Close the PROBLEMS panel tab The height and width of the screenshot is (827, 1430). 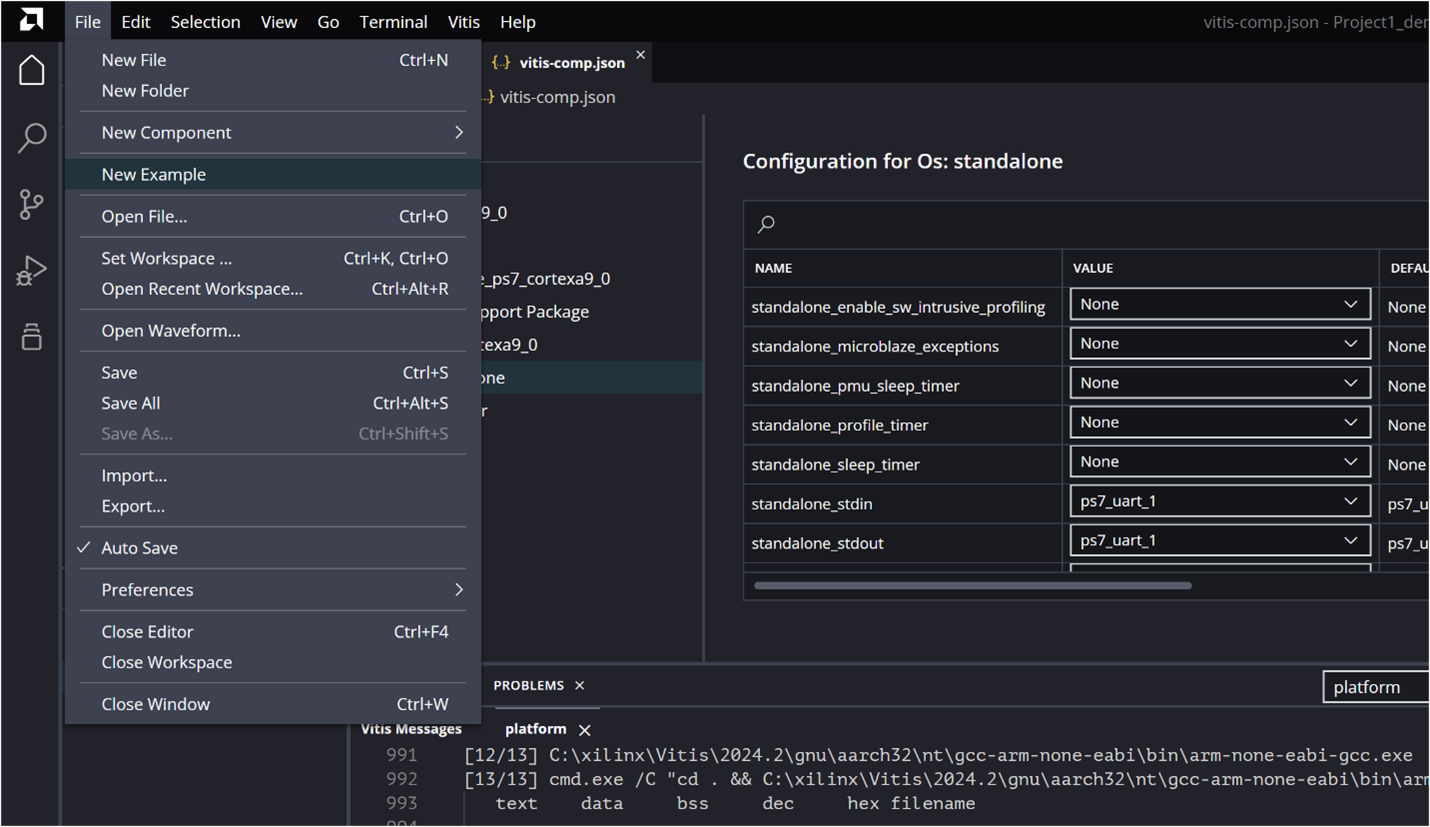pyautogui.click(x=579, y=685)
